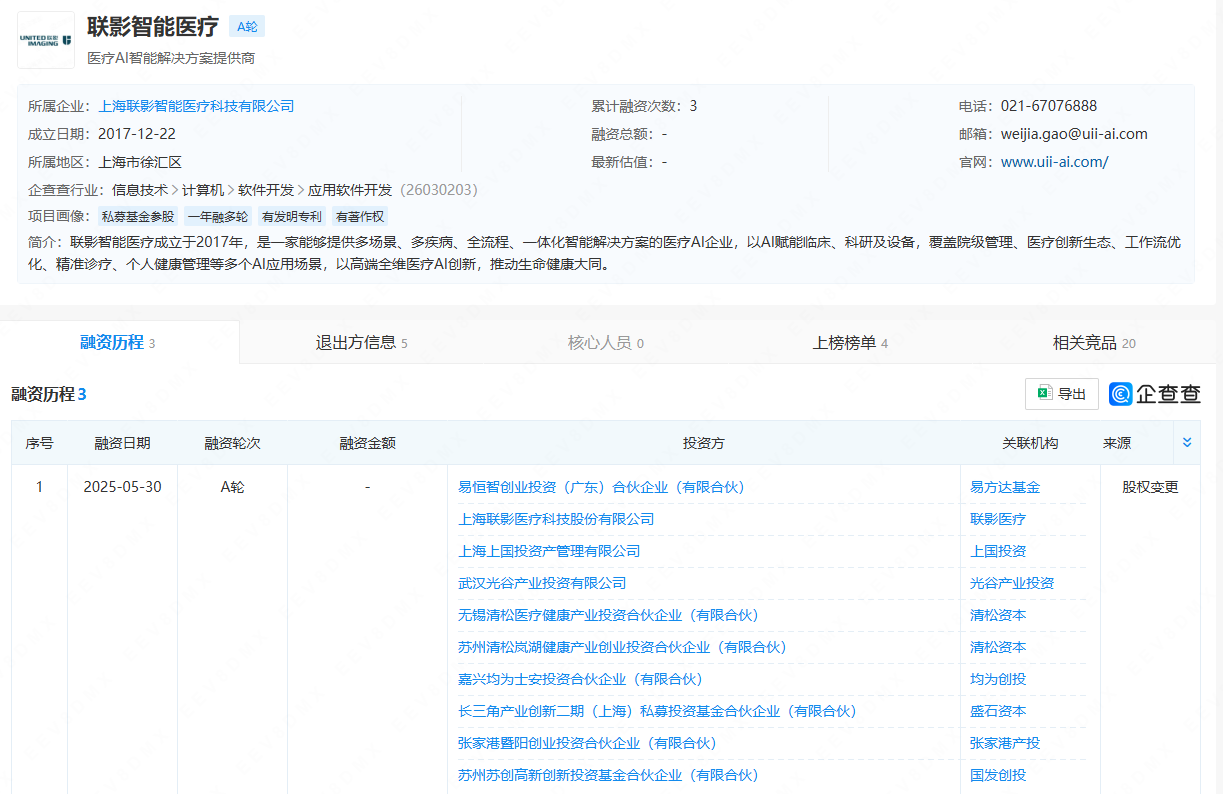The height and width of the screenshot is (794, 1223).
Task: Click the A轮 badge beside company name
Action: click(247, 27)
